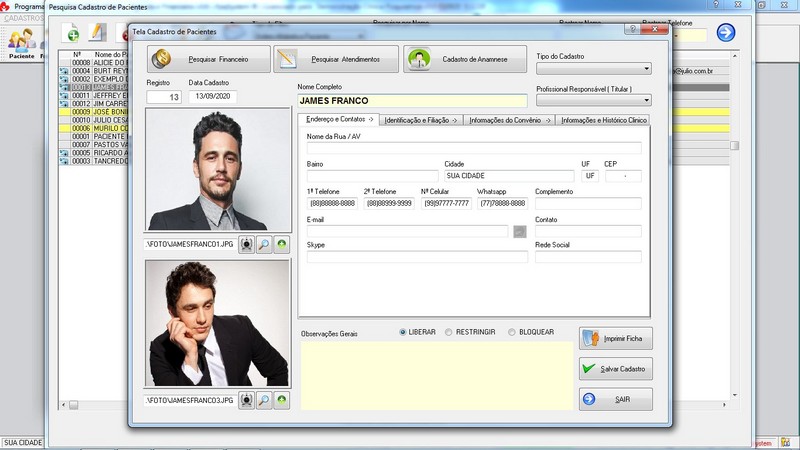The height and width of the screenshot is (450, 800).
Task: Click the Pesquisar Financeiro button
Action: coord(208,59)
